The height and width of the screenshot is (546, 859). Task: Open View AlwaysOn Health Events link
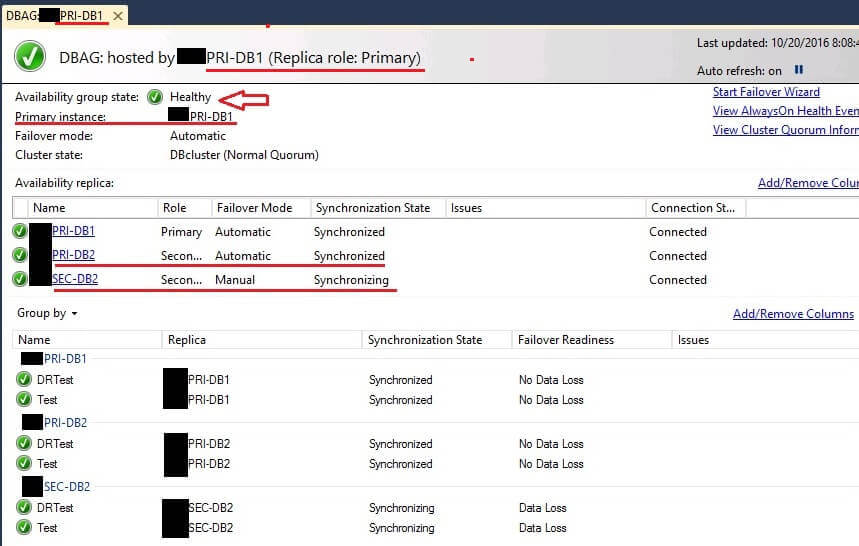tap(785, 111)
